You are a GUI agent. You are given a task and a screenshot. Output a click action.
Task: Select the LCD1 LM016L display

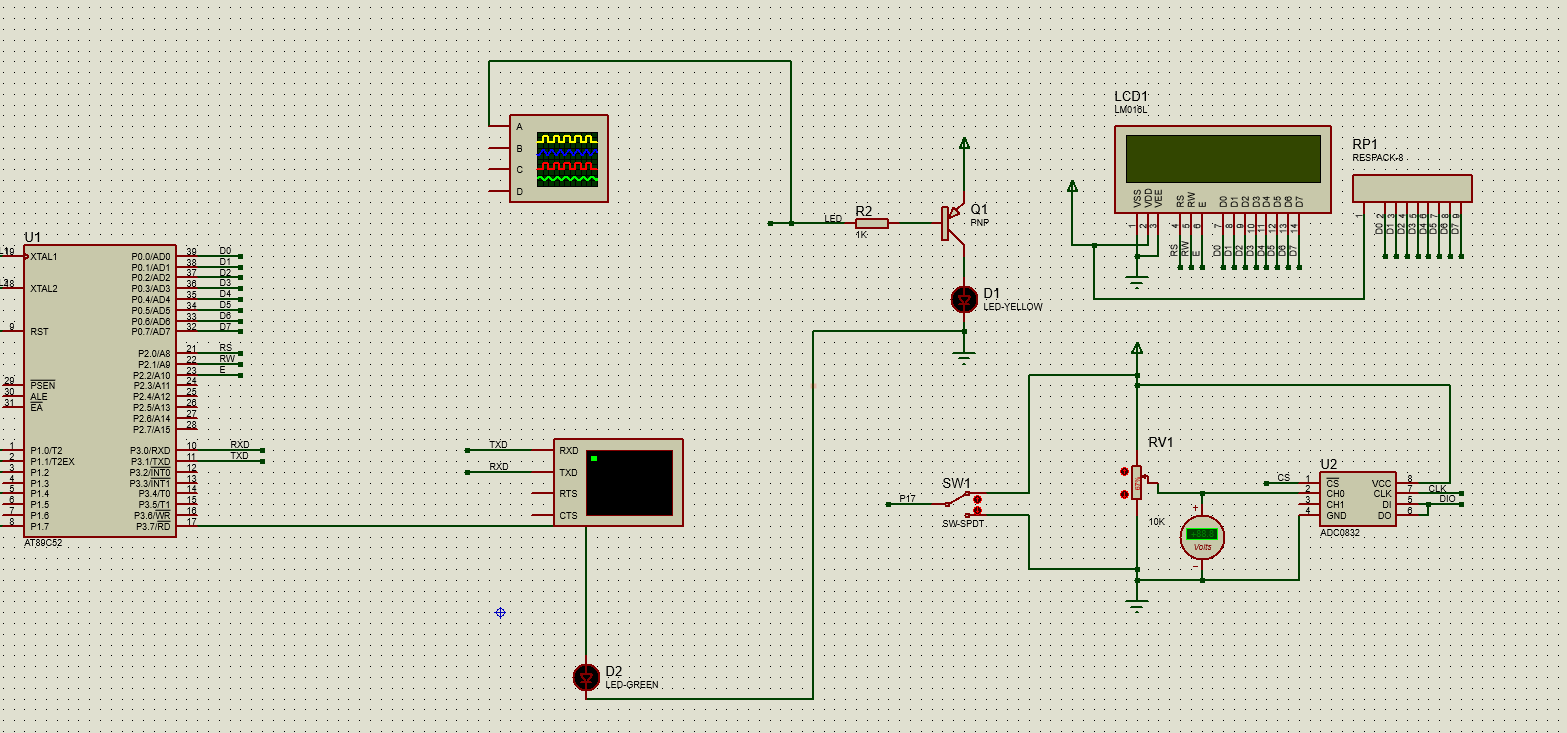coord(1223,169)
